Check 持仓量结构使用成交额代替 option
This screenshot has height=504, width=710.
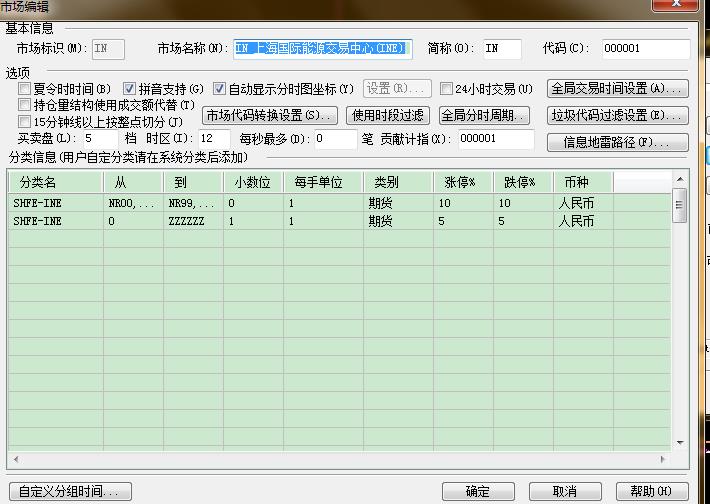[x=25, y=105]
